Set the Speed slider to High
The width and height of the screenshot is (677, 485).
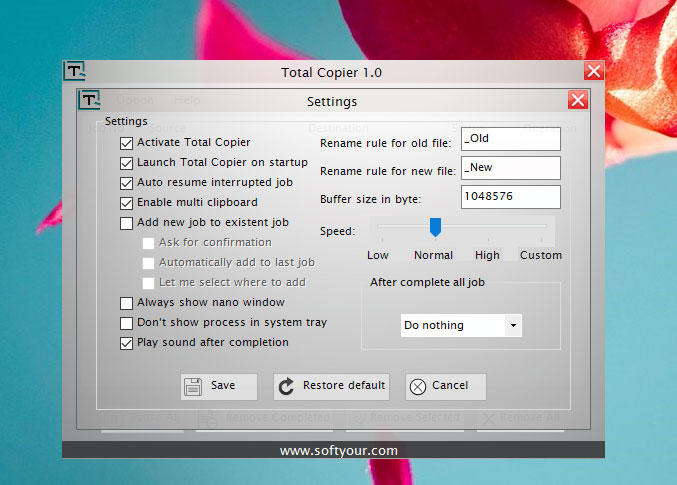pos(488,227)
